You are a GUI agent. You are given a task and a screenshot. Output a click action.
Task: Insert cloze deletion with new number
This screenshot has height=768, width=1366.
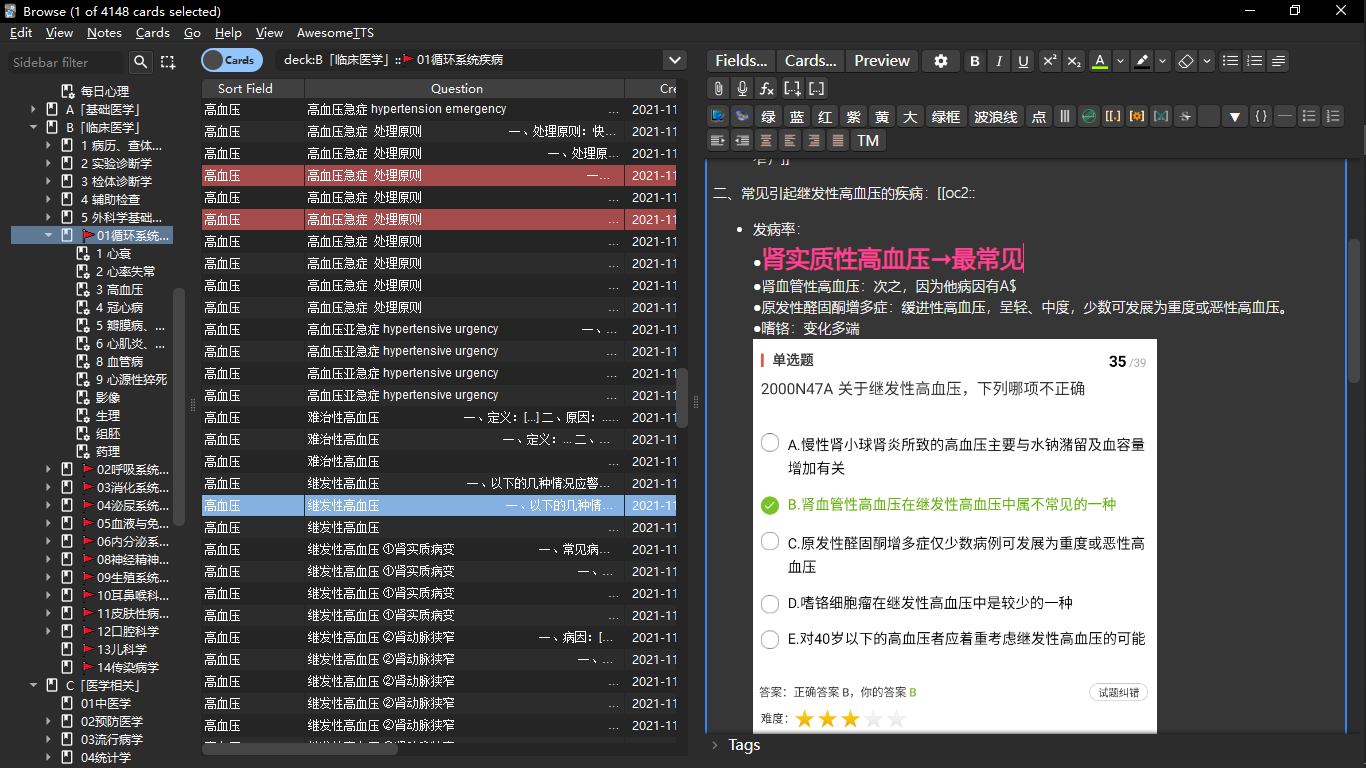793,88
